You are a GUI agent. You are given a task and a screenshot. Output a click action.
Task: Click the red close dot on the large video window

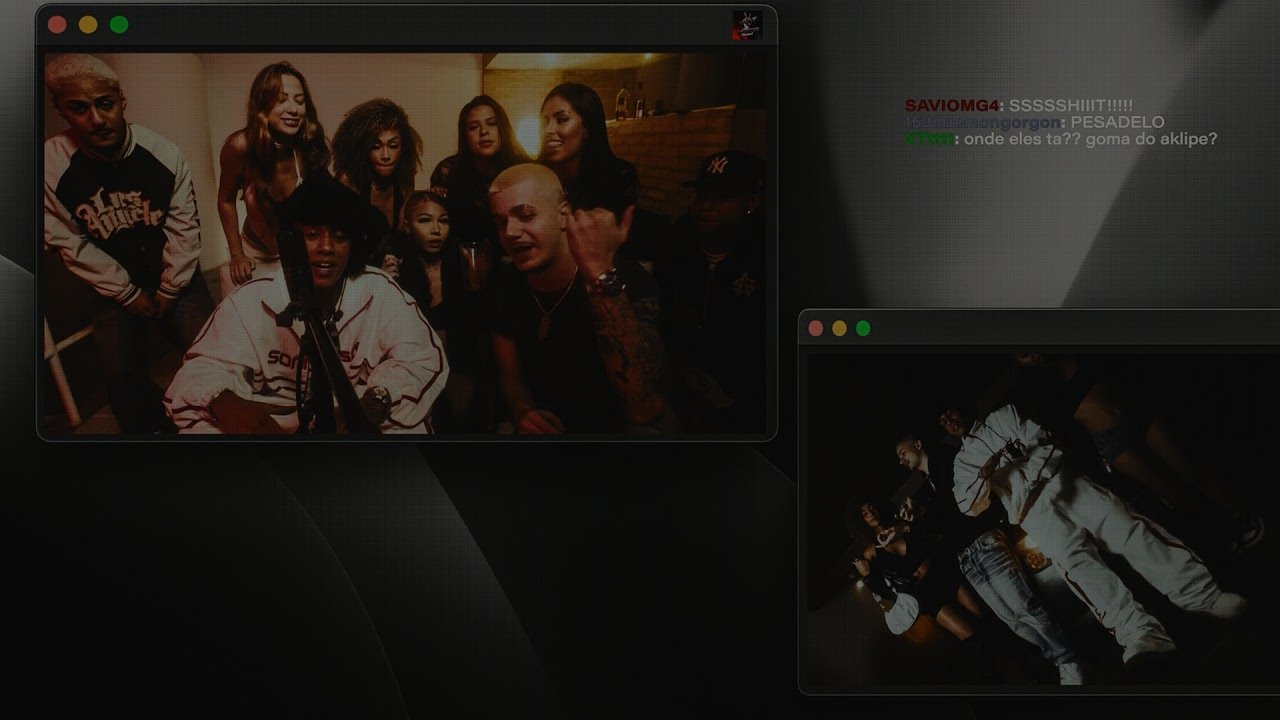click(x=57, y=25)
